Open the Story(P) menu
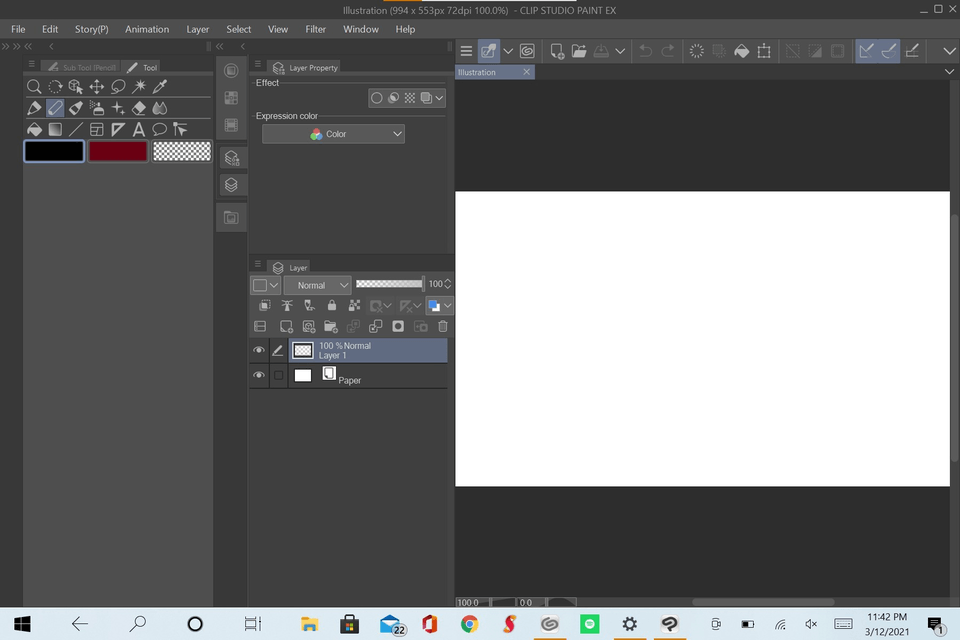The image size is (960, 640). (91, 29)
